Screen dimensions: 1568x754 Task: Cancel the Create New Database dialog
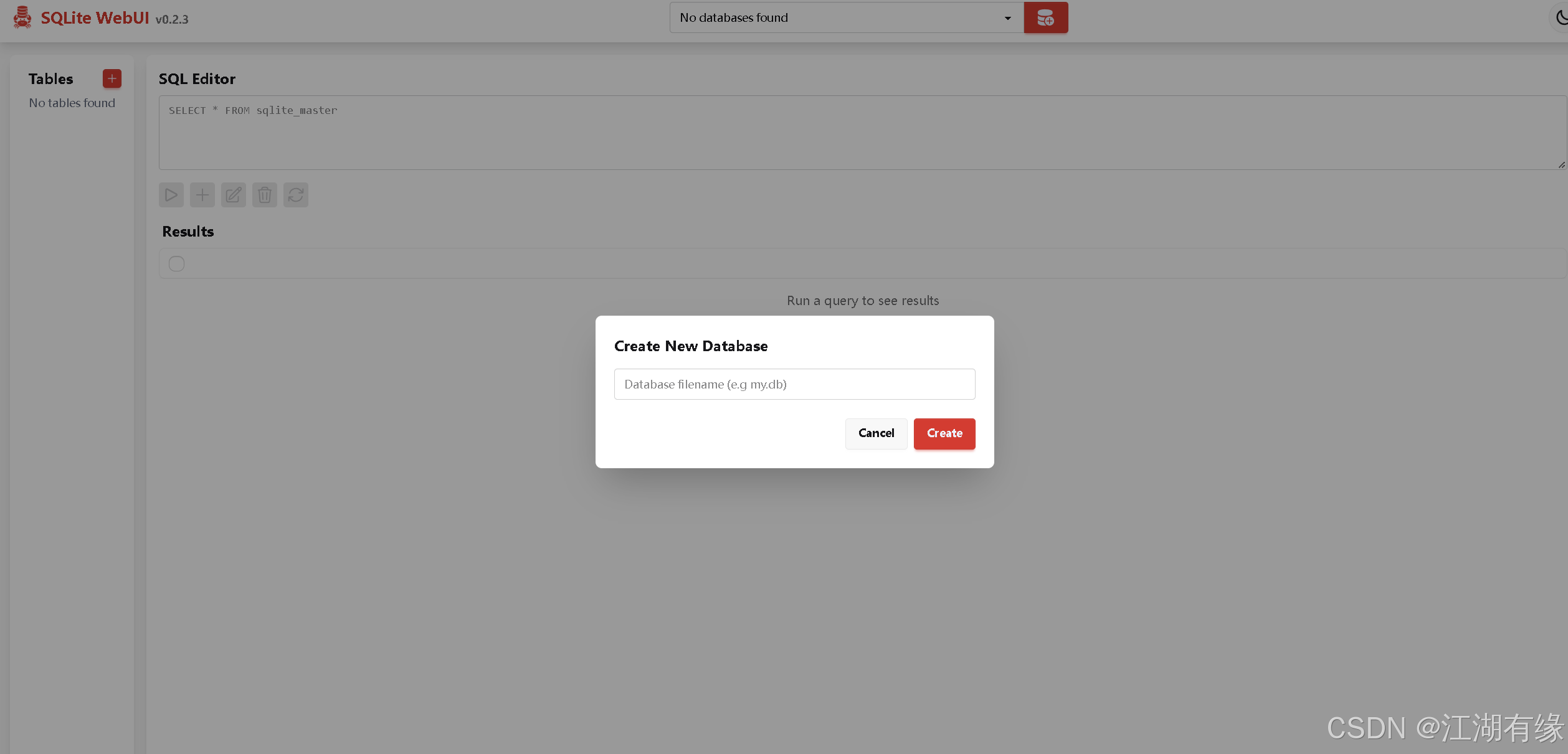tap(876, 433)
